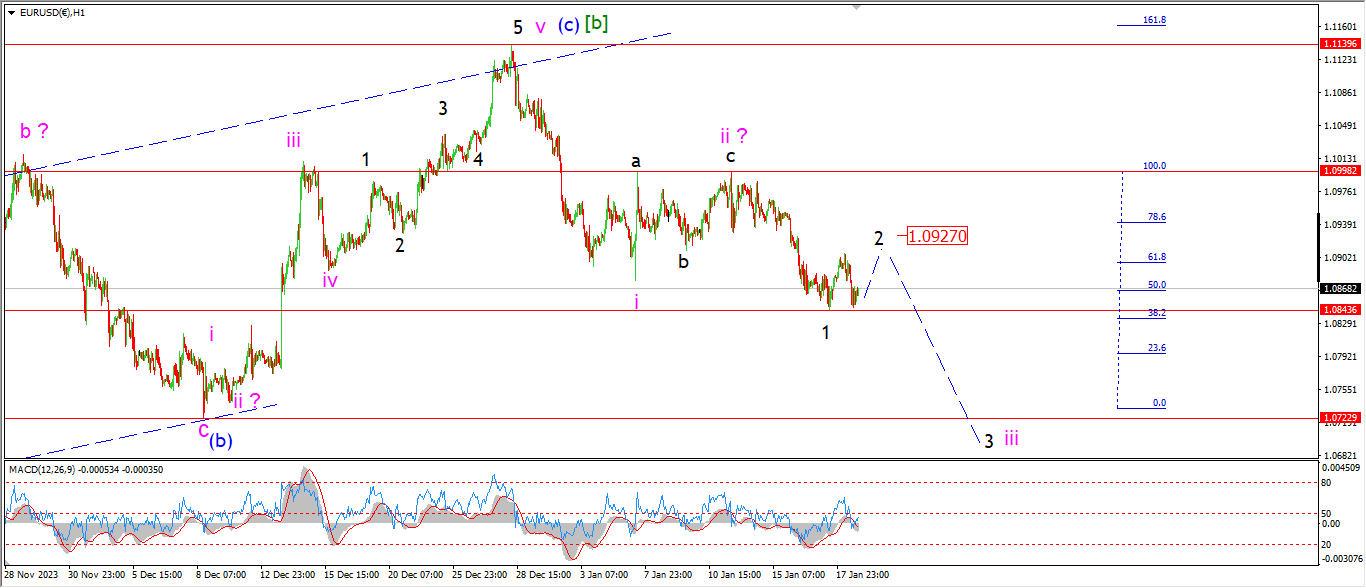Click the grey chart shift triangle marker
This screenshot has height=588, width=1366.
(856, 8)
